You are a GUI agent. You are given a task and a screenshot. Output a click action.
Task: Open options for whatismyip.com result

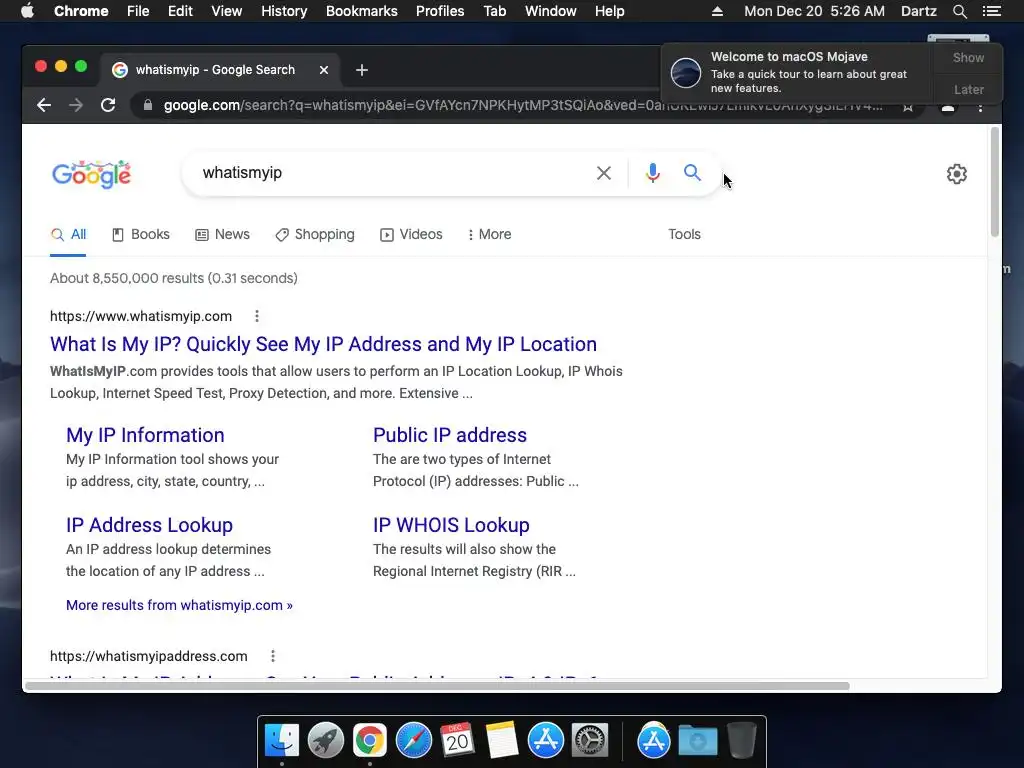point(257,316)
